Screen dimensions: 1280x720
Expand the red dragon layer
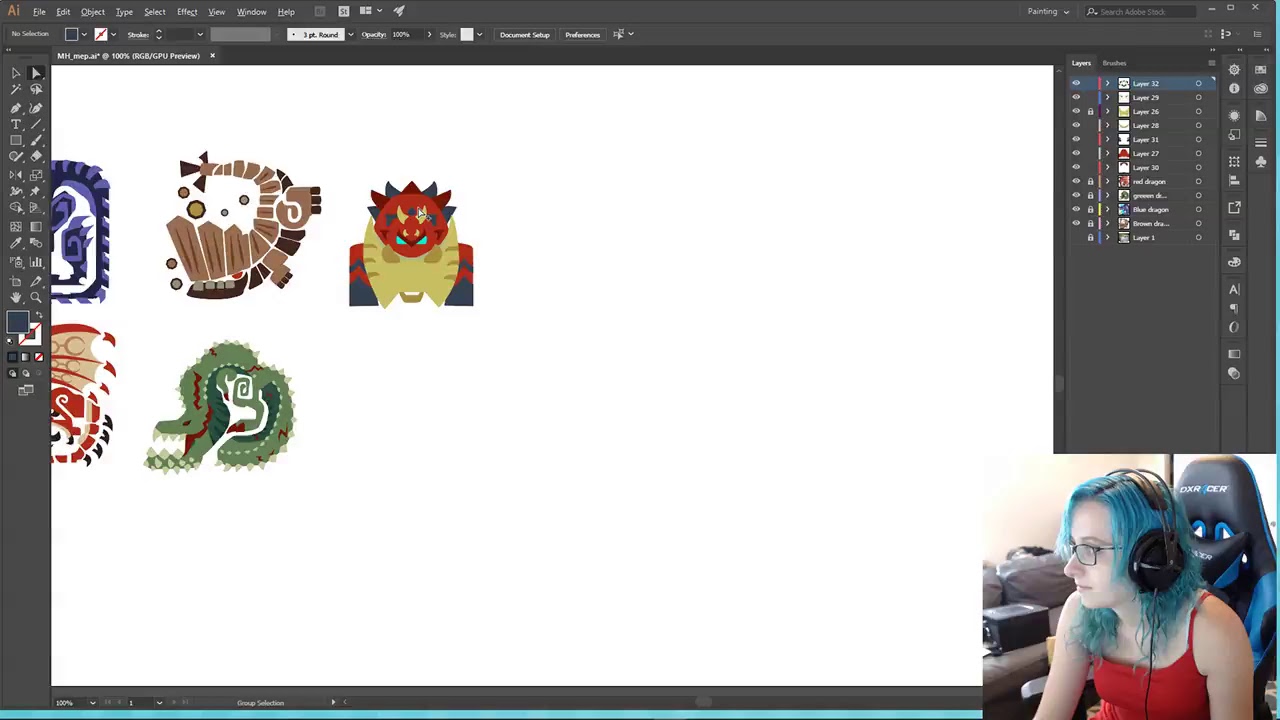(x=1107, y=181)
